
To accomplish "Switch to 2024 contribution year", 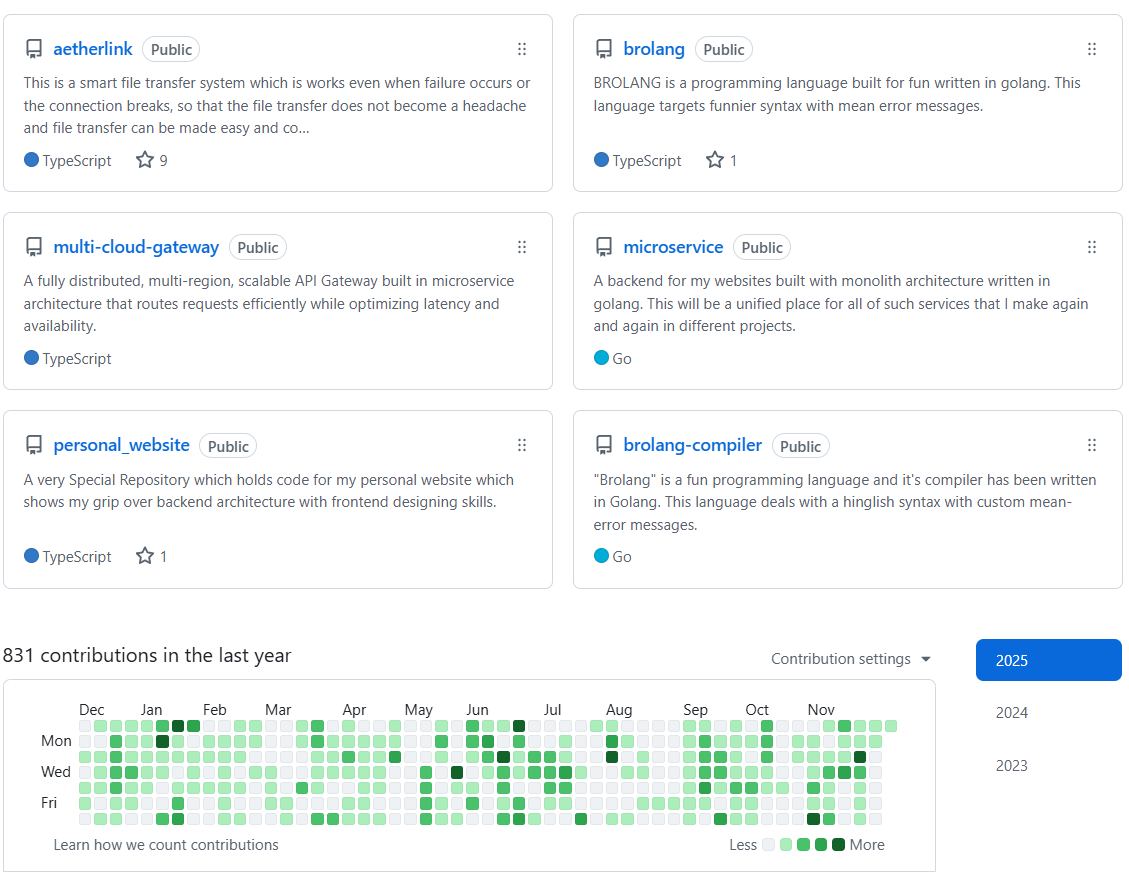I will [1012, 713].
